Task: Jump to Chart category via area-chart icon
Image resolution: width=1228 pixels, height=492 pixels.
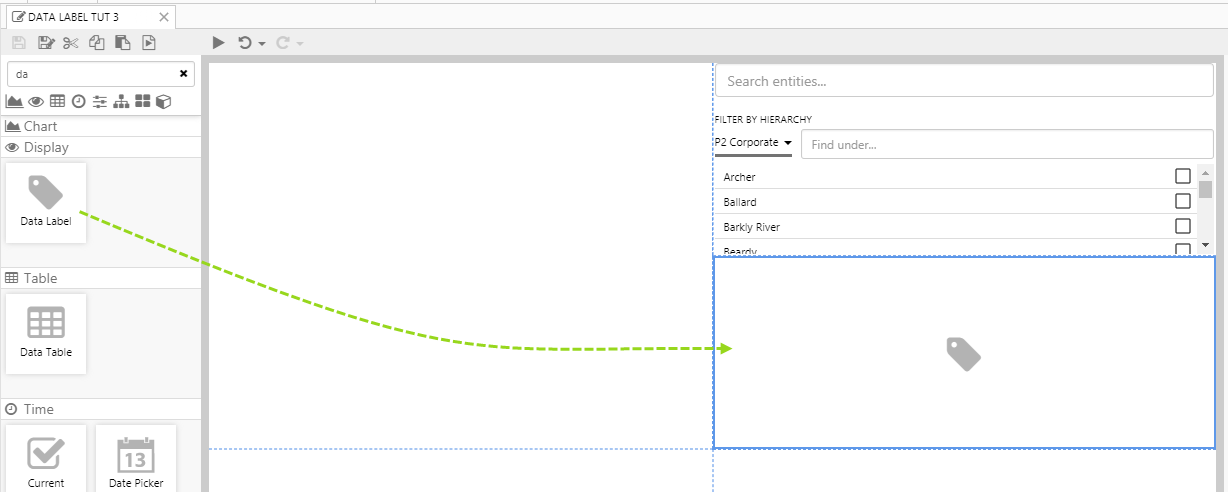Action: pyautogui.click(x=14, y=101)
